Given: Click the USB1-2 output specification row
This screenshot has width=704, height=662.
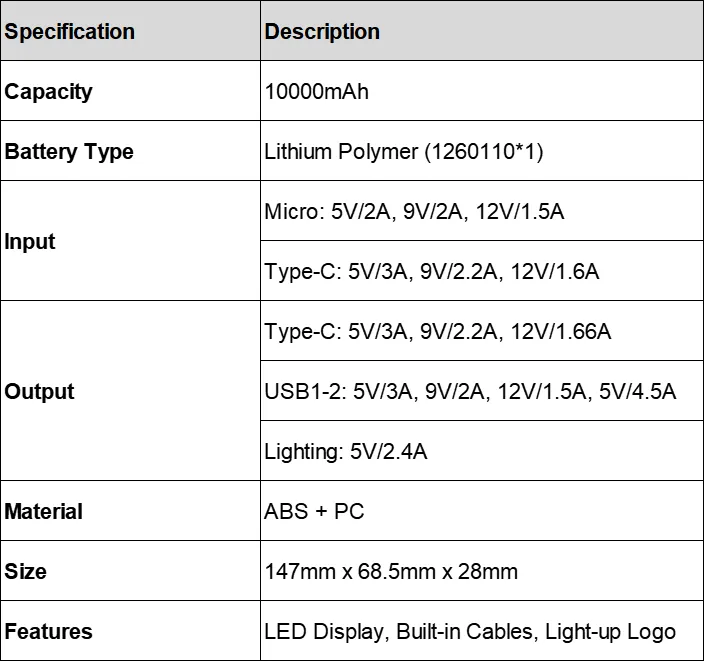Looking at the screenshot, I should [470, 392].
